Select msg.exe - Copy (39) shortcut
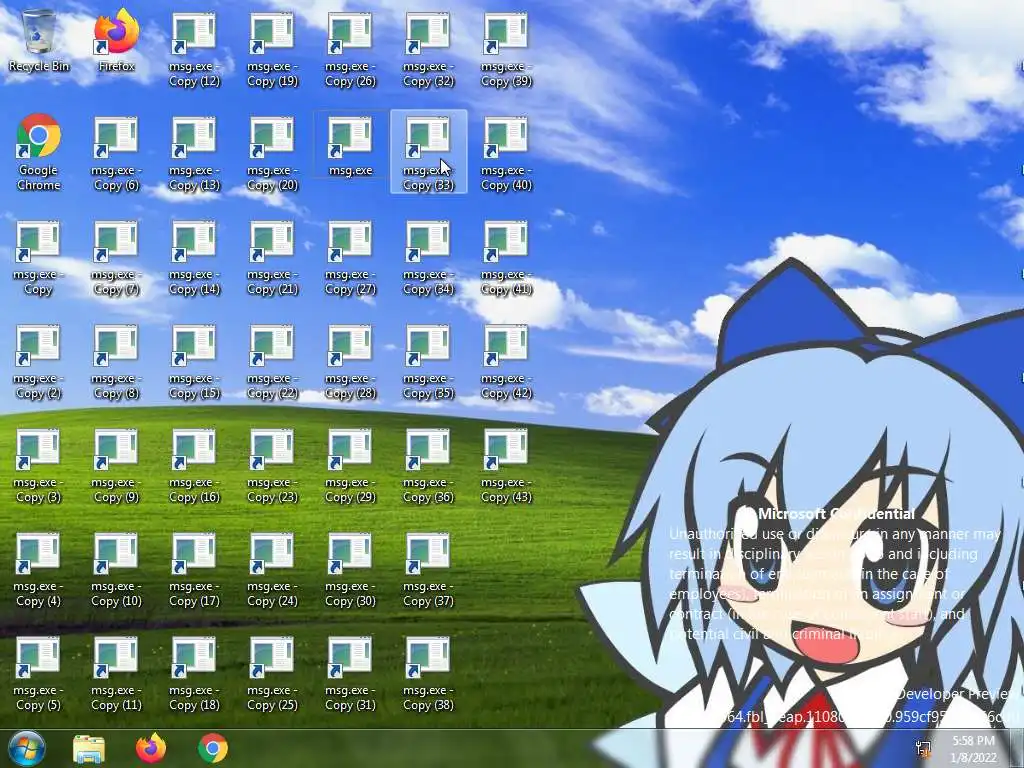This screenshot has height=768, width=1024. pos(506,50)
